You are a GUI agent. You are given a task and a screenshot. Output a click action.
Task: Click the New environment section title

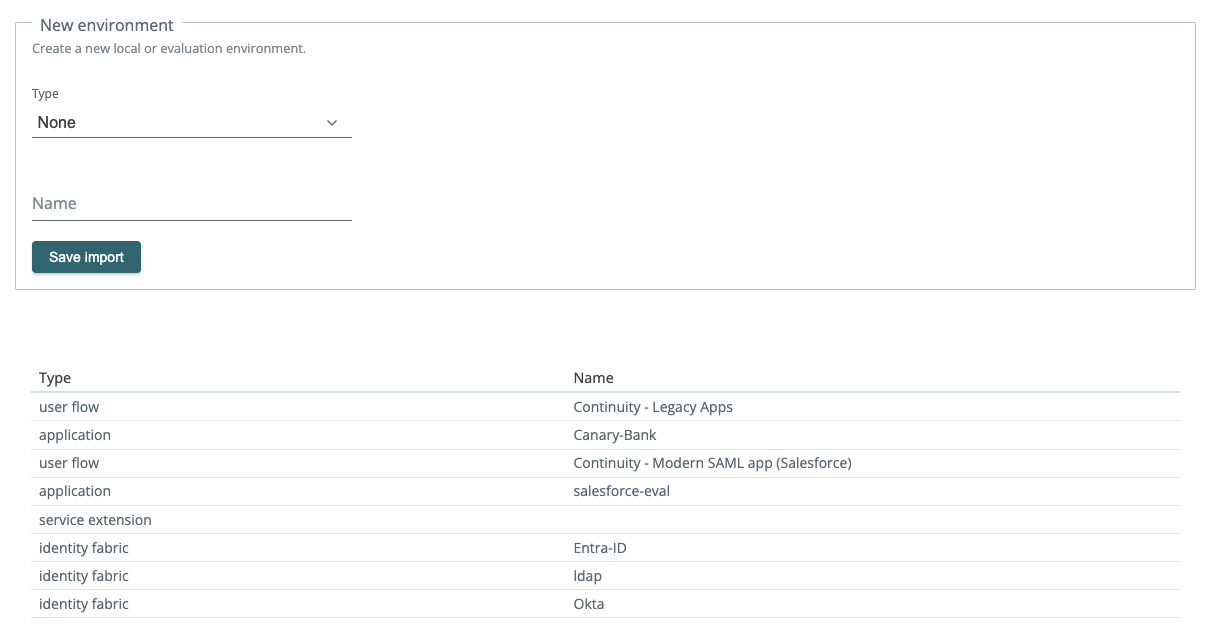(x=107, y=25)
